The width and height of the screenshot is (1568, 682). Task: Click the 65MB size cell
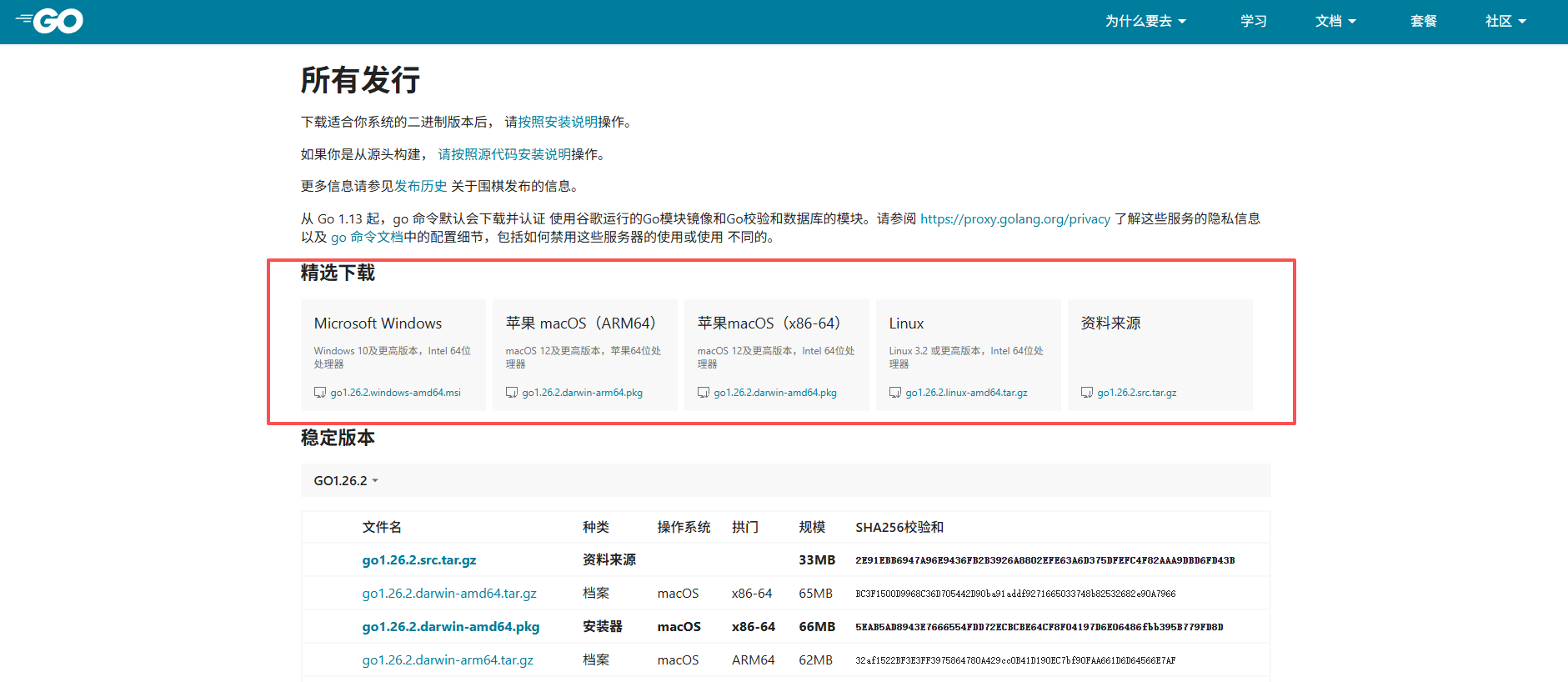tap(816, 594)
